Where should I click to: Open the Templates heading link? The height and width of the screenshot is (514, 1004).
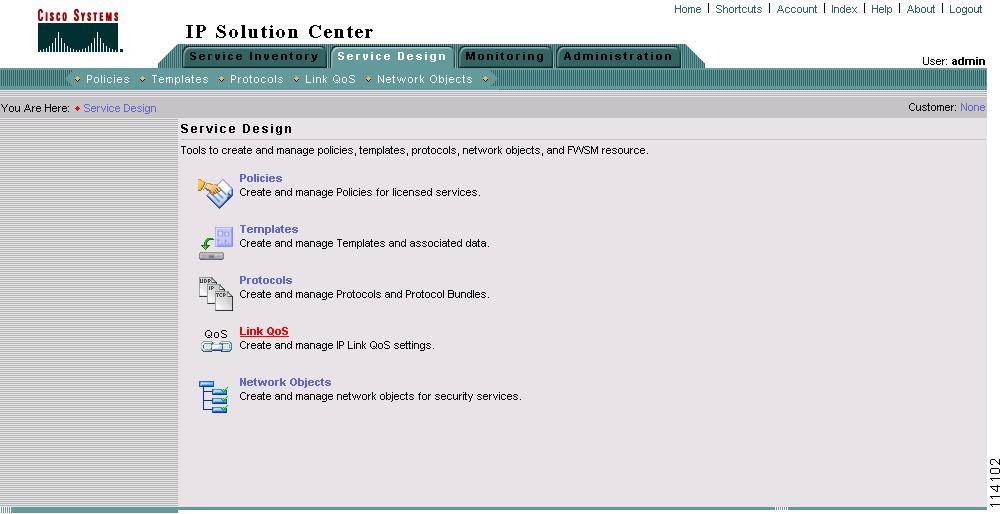pos(268,229)
